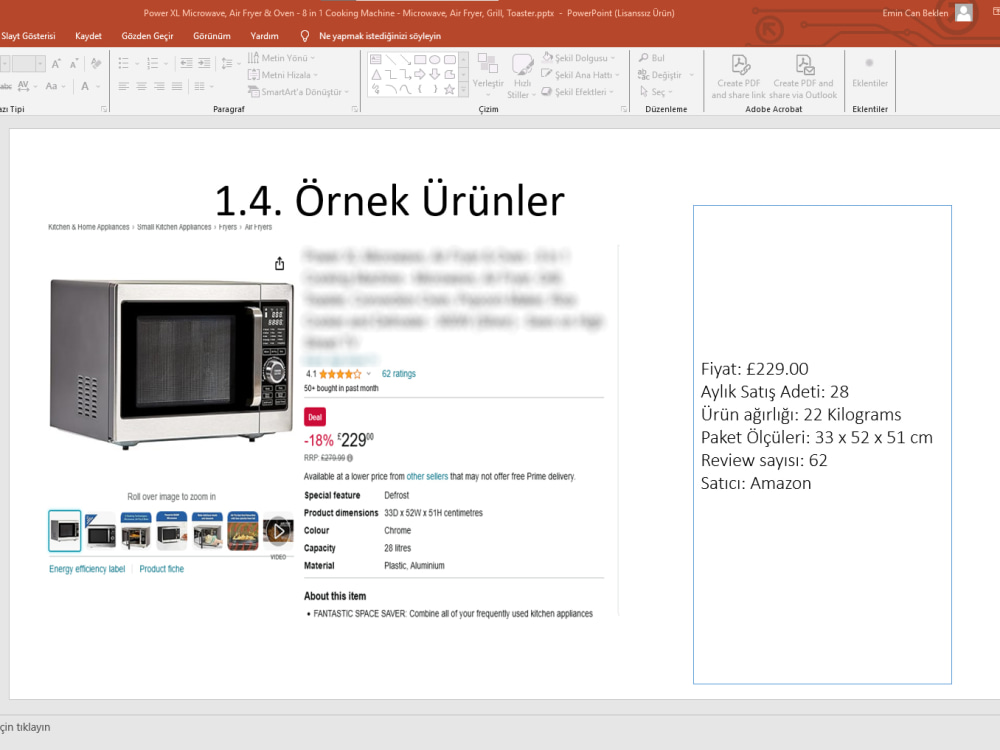The image size is (1000, 750).
Task: Click the 'Fiyat: £229.00' text line
Action: click(754, 369)
